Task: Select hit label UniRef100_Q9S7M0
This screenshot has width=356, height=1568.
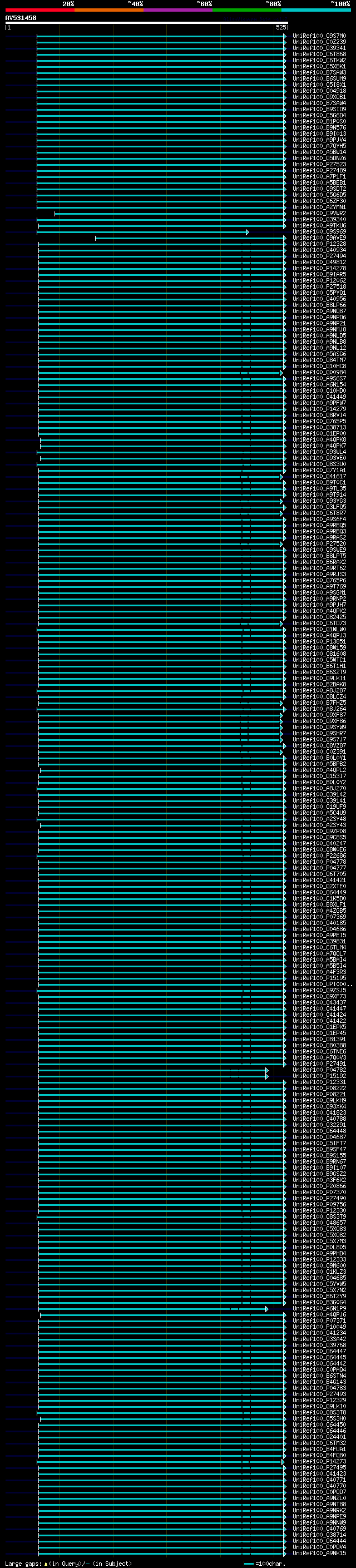Action: coord(319,36)
